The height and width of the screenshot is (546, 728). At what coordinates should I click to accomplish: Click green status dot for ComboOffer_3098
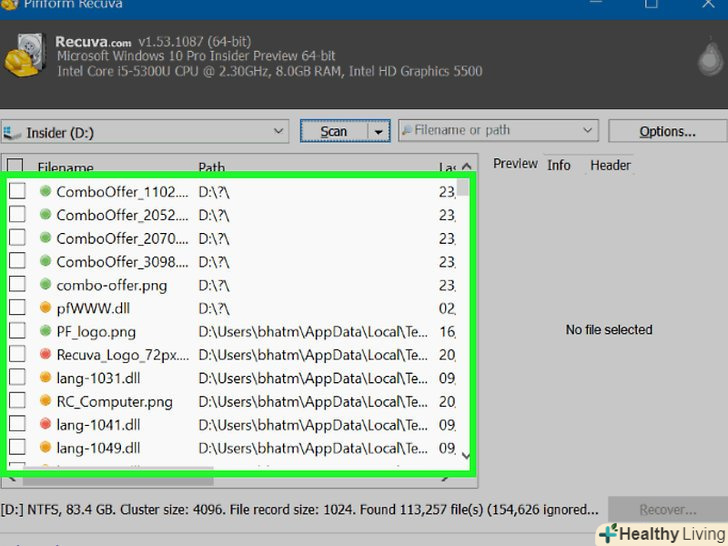[45, 260]
